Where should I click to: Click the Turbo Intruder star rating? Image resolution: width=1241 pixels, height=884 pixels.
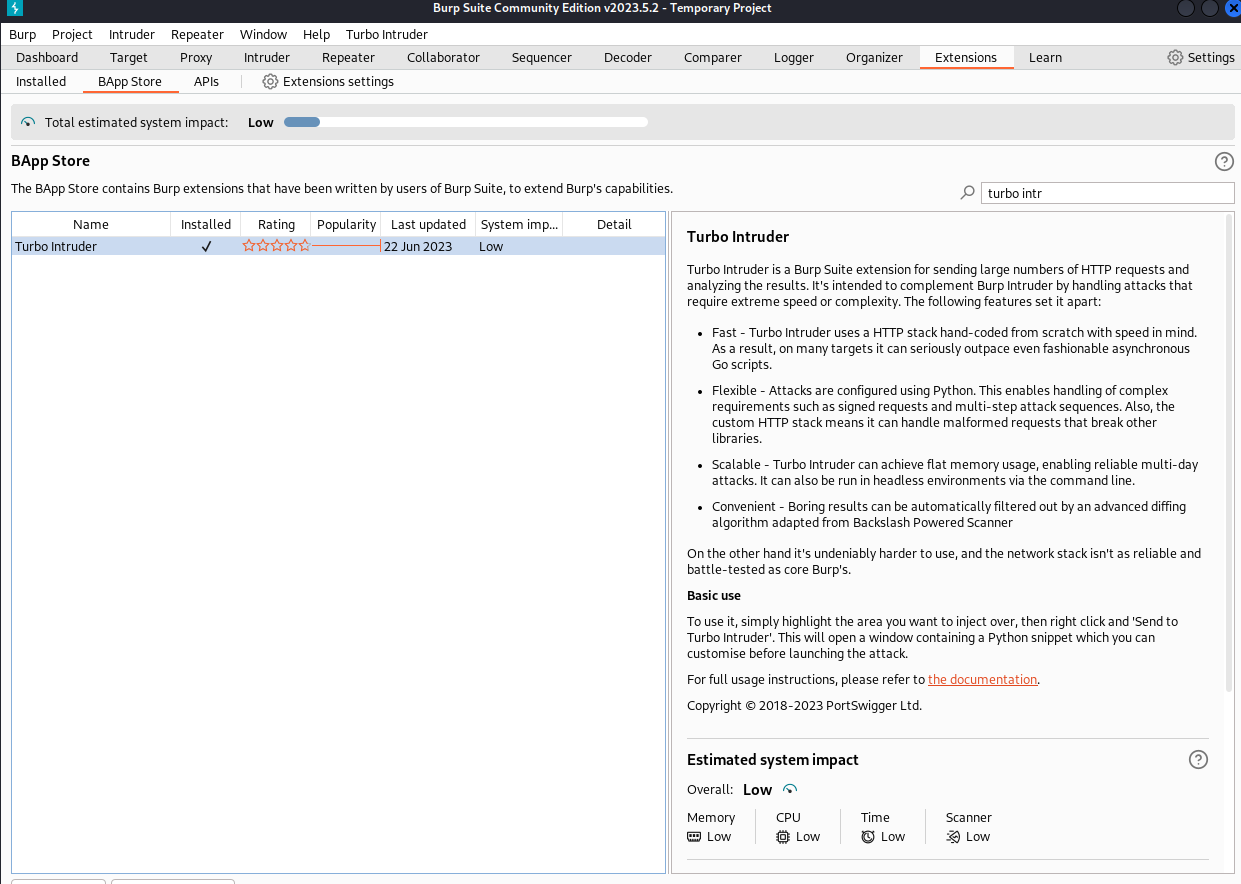[x=276, y=246]
